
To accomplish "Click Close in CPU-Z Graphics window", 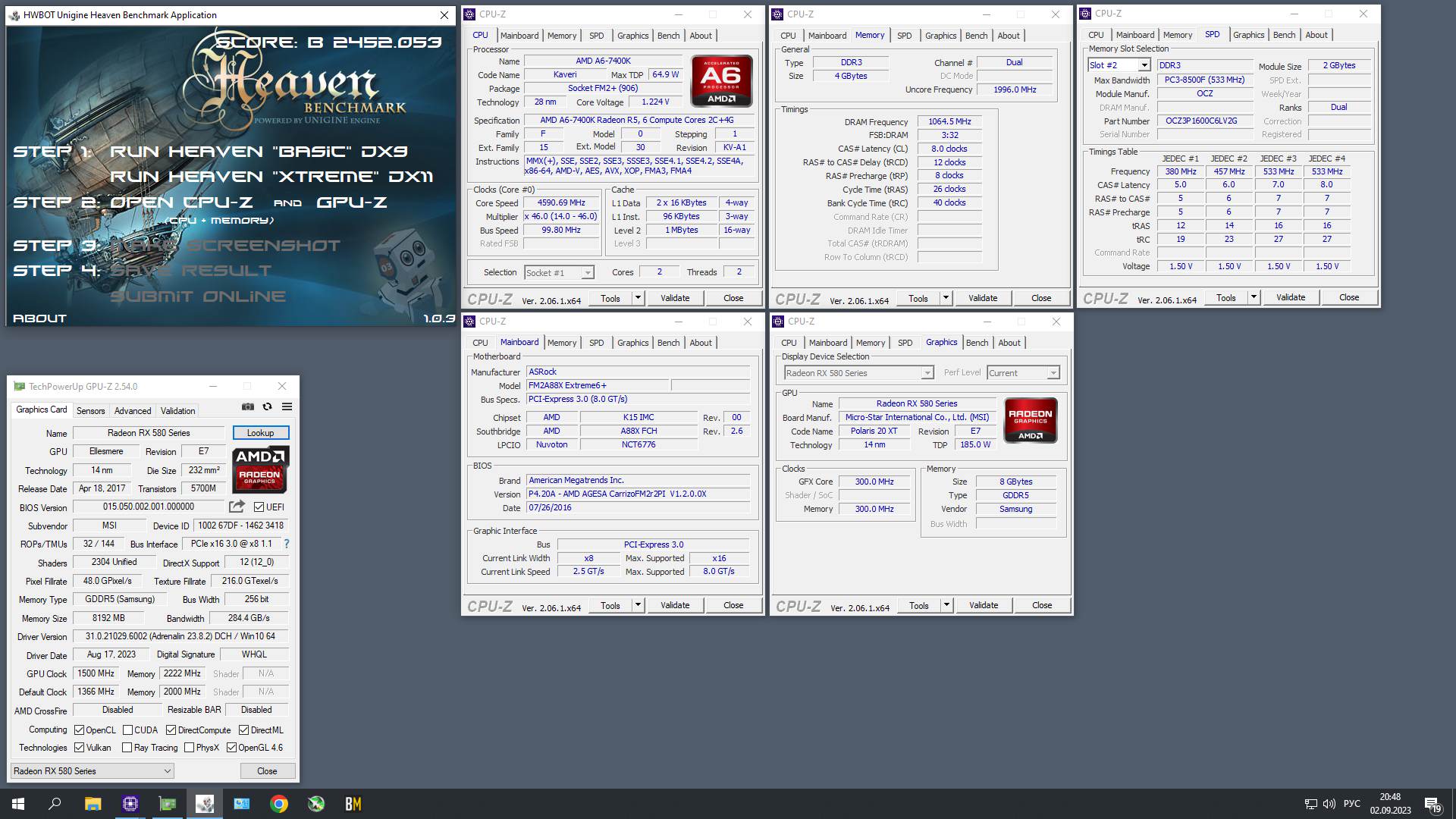I will (1042, 605).
